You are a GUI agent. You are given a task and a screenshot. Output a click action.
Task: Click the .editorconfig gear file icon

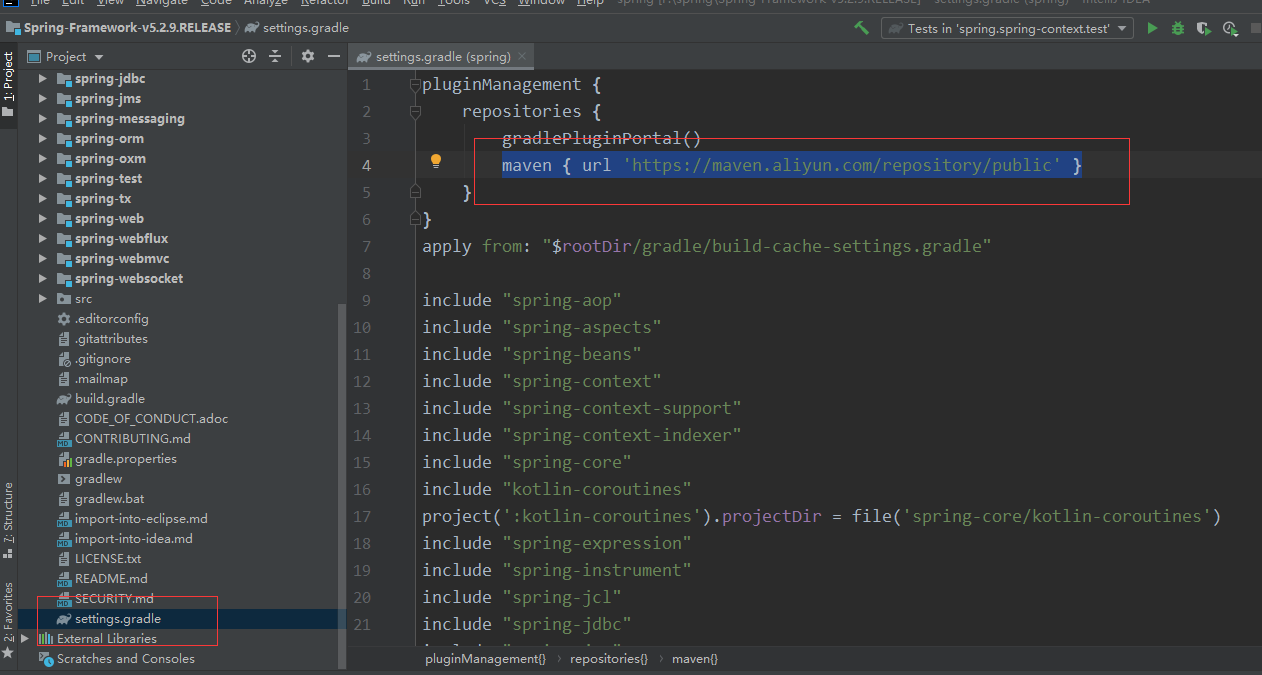click(64, 318)
